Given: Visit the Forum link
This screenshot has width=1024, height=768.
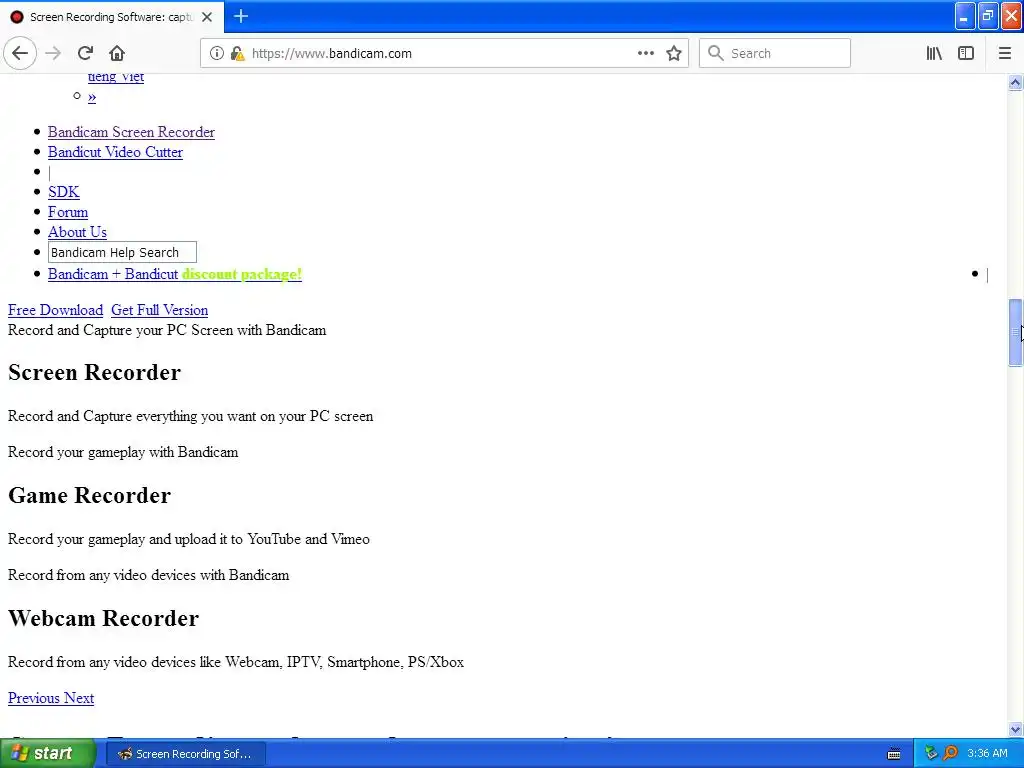Looking at the screenshot, I should click(x=68, y=212).
